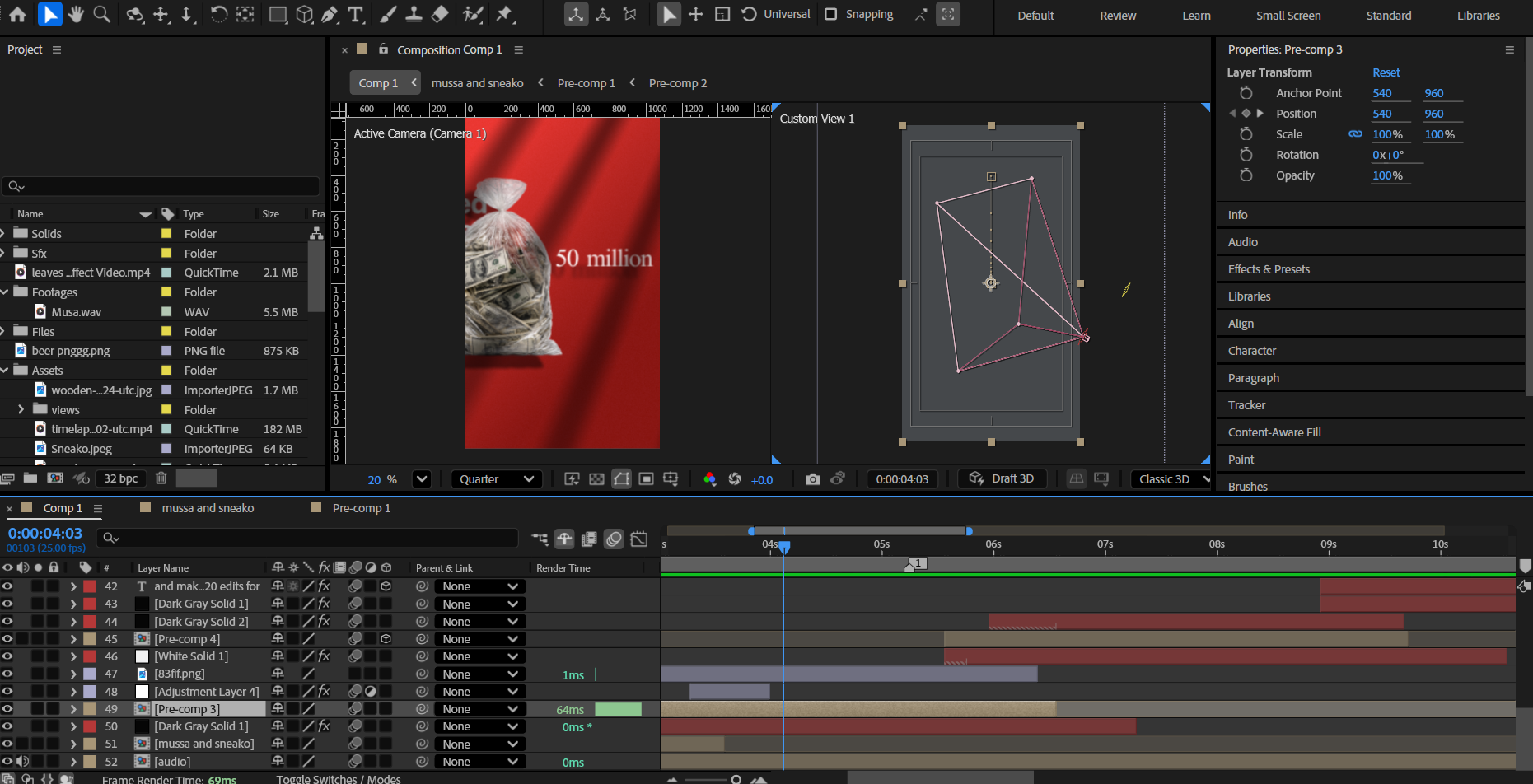The width and height of the screenshot is (1533, 784).
Task: Select the Pen tool
Action: pos(330,14)
